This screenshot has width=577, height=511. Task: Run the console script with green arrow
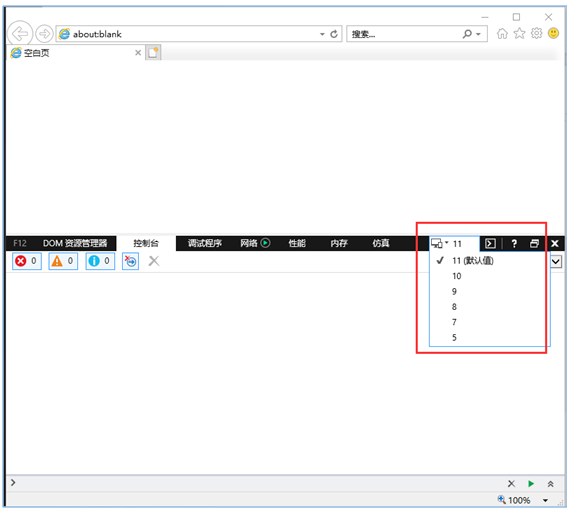click(x=531, y=484)
